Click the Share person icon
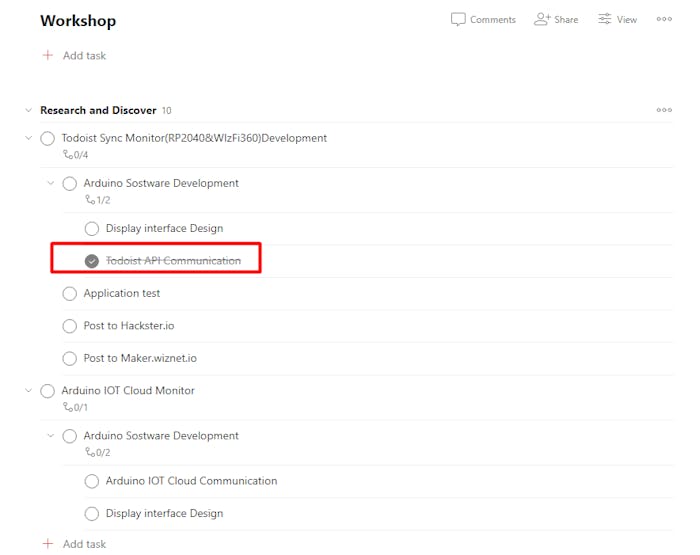 tap(542, 19)
